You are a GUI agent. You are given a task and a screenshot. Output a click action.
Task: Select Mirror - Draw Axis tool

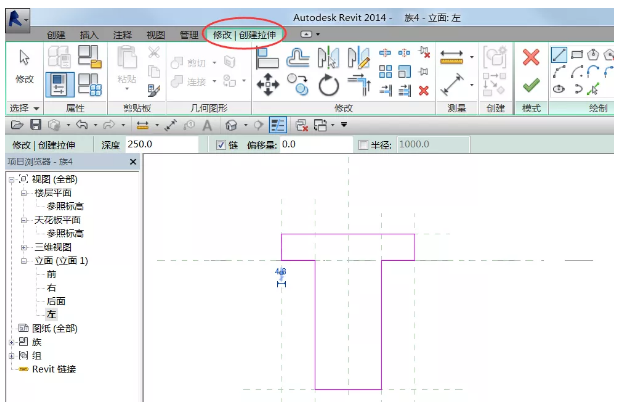coord(359,57)
